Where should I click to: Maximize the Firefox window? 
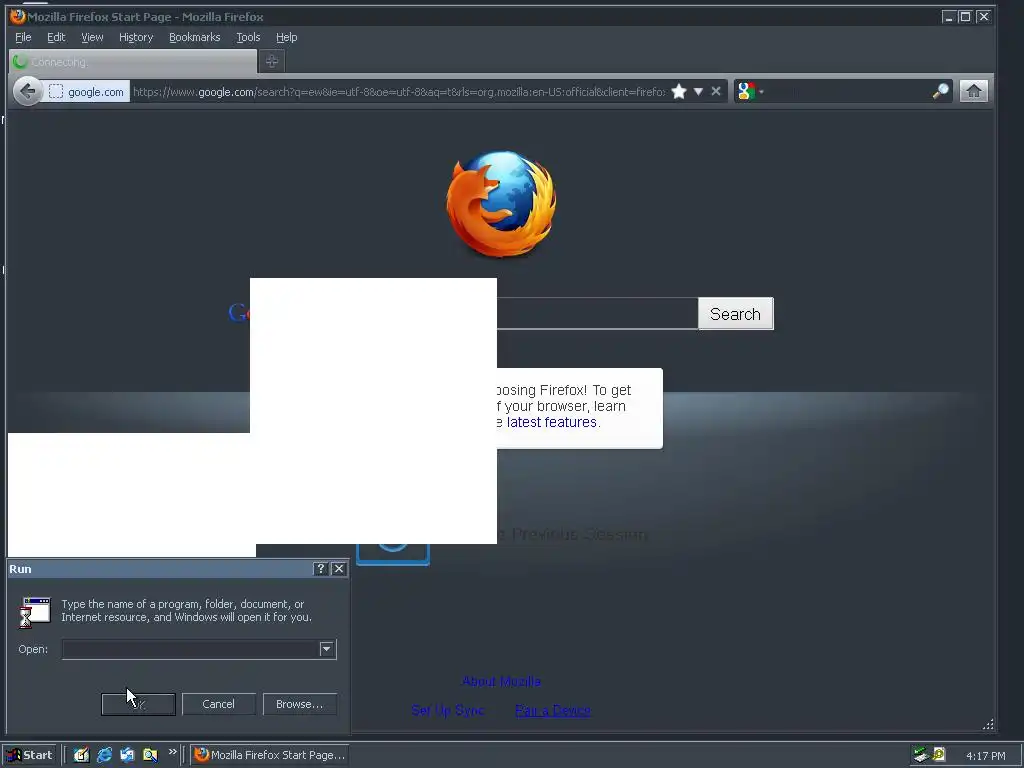(965, 17)
